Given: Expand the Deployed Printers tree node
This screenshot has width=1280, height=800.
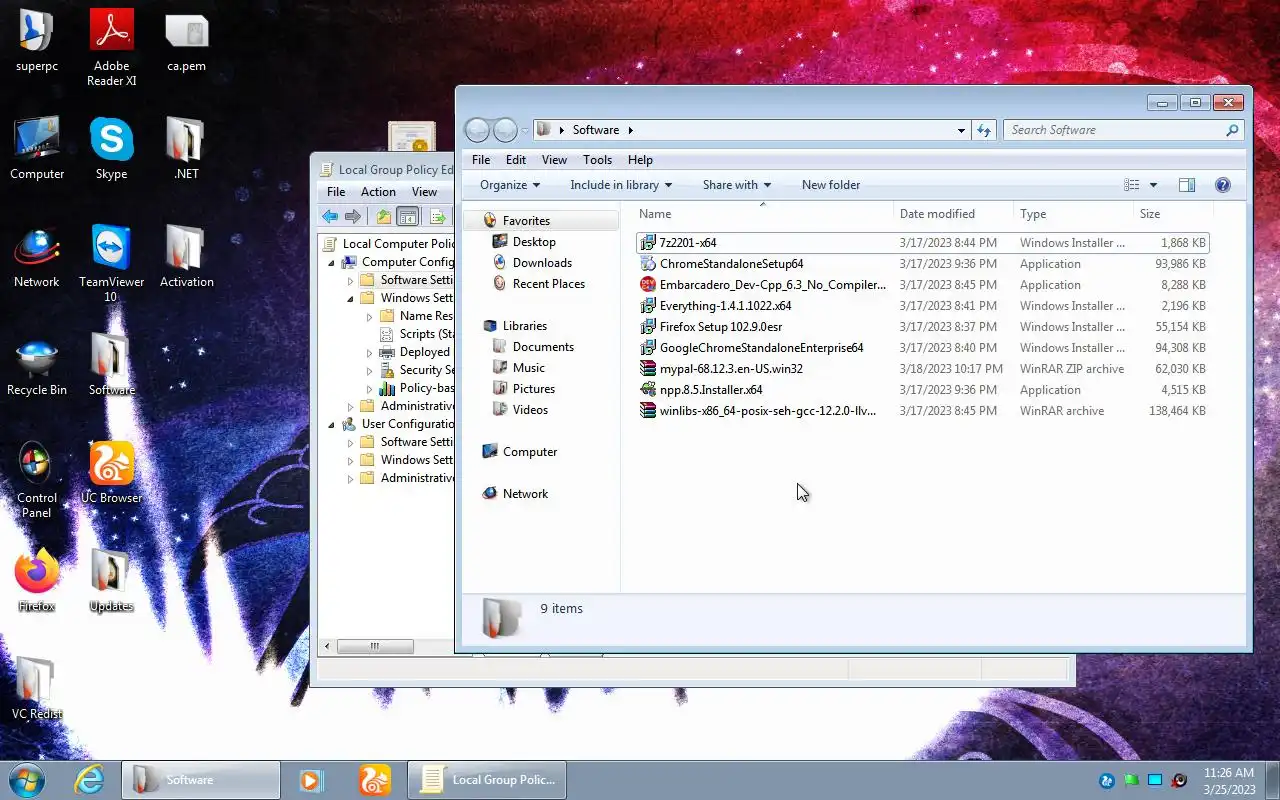Looking at the screenshot, I should 369,352.
